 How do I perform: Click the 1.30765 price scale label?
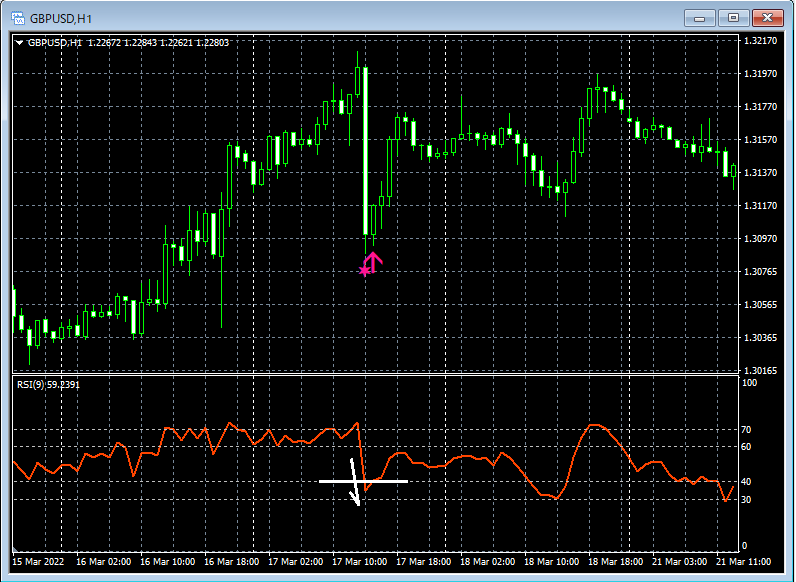click(x=760, y=272)
